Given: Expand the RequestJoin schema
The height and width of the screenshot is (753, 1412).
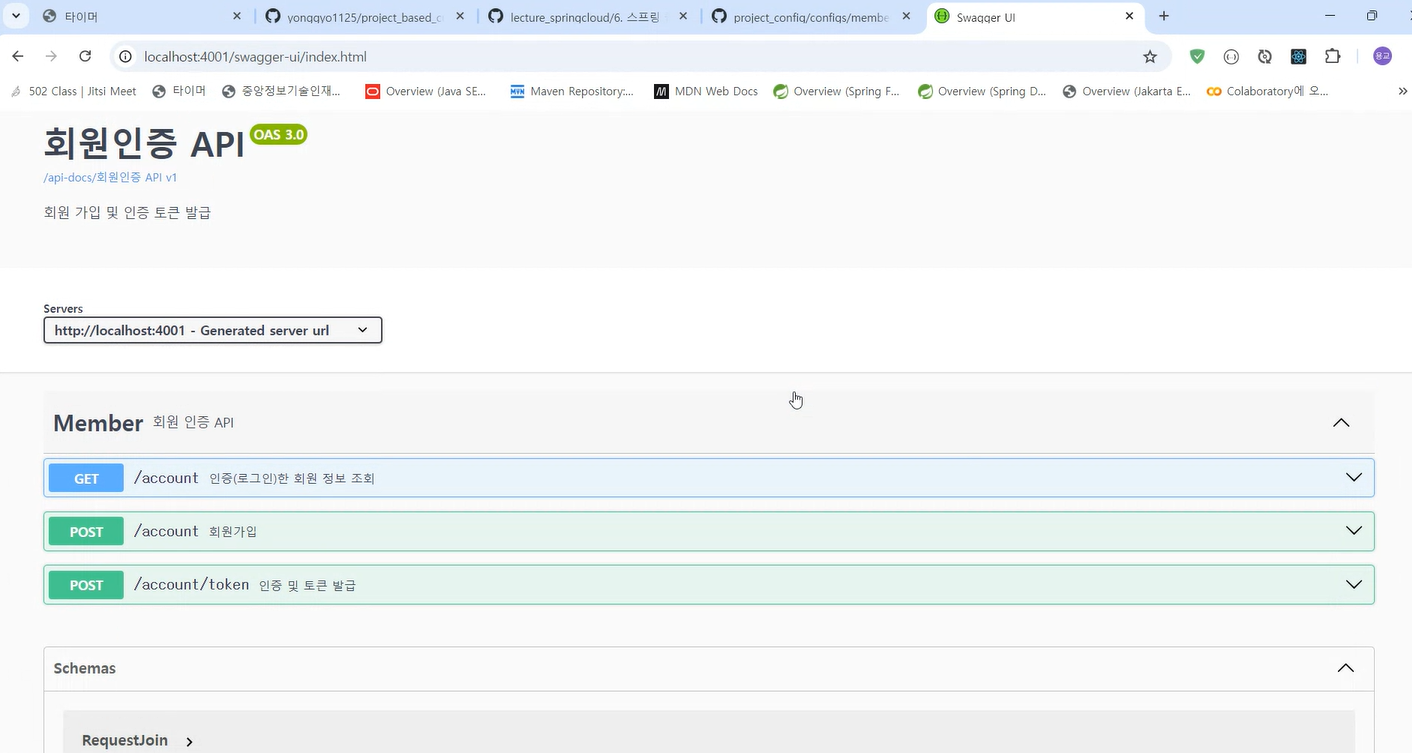Looking at the screenshot, I should 138,741.
